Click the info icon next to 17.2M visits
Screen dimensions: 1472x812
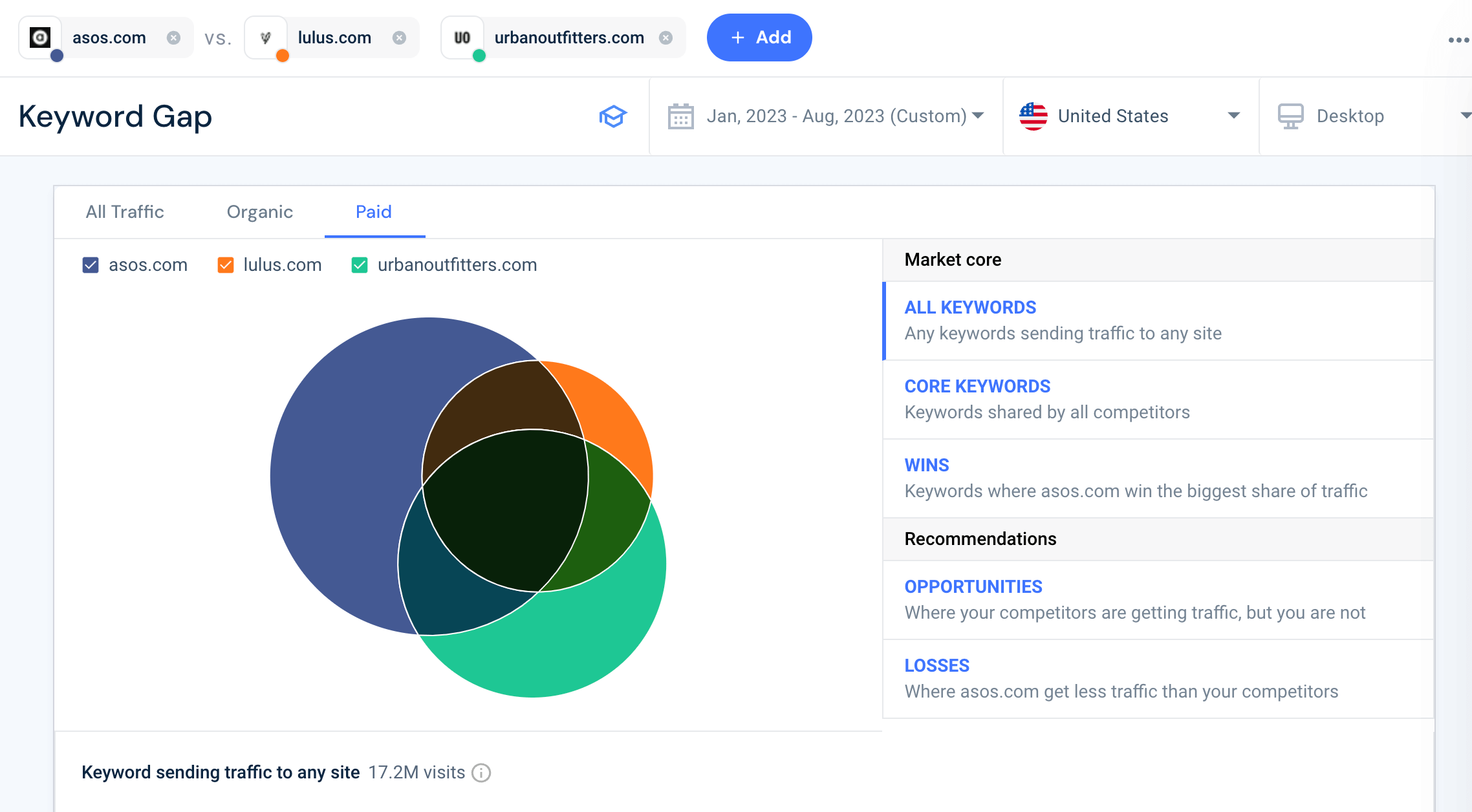tap(481, 773)
